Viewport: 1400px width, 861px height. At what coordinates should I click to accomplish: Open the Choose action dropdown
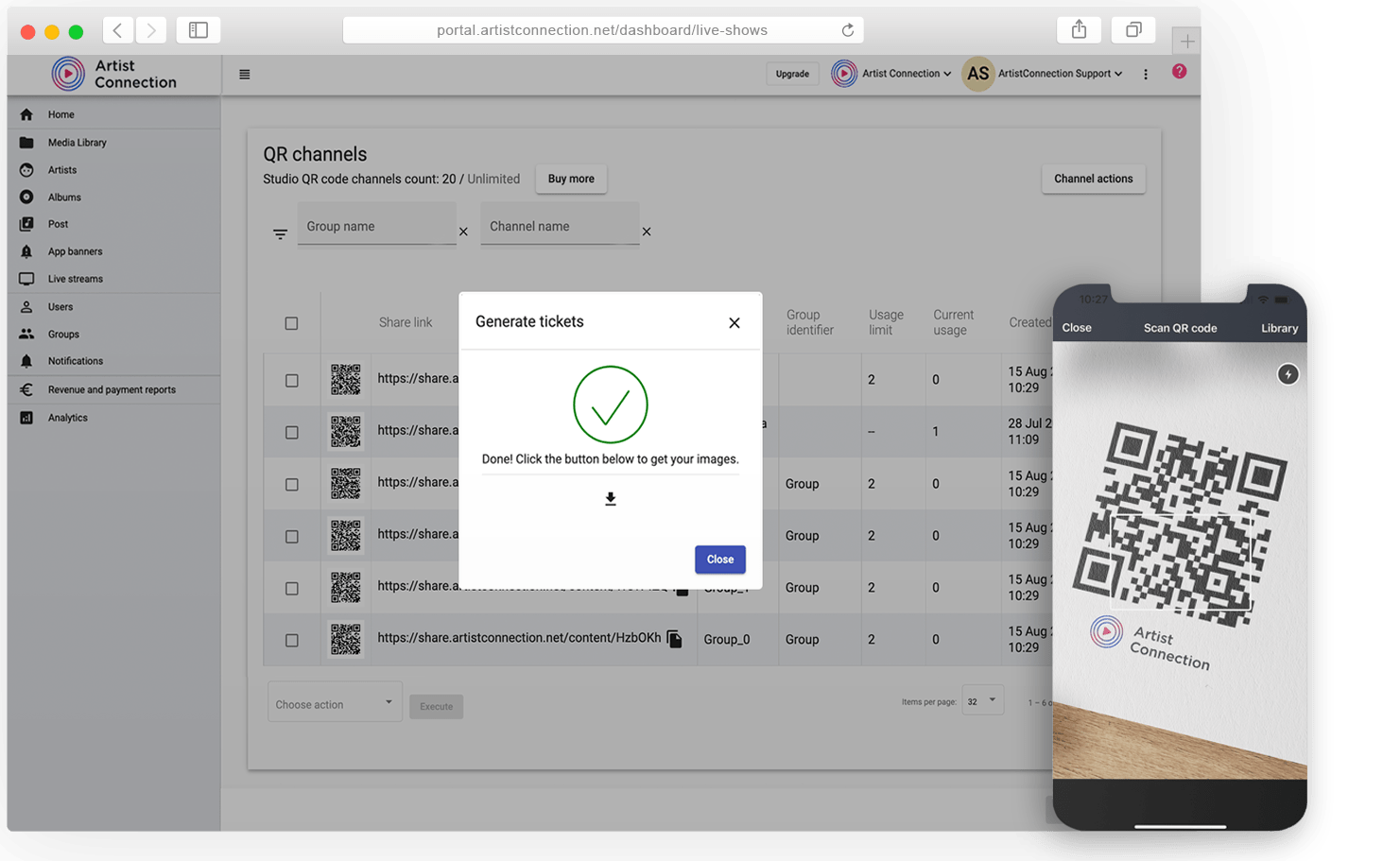[x=335, y=704]
